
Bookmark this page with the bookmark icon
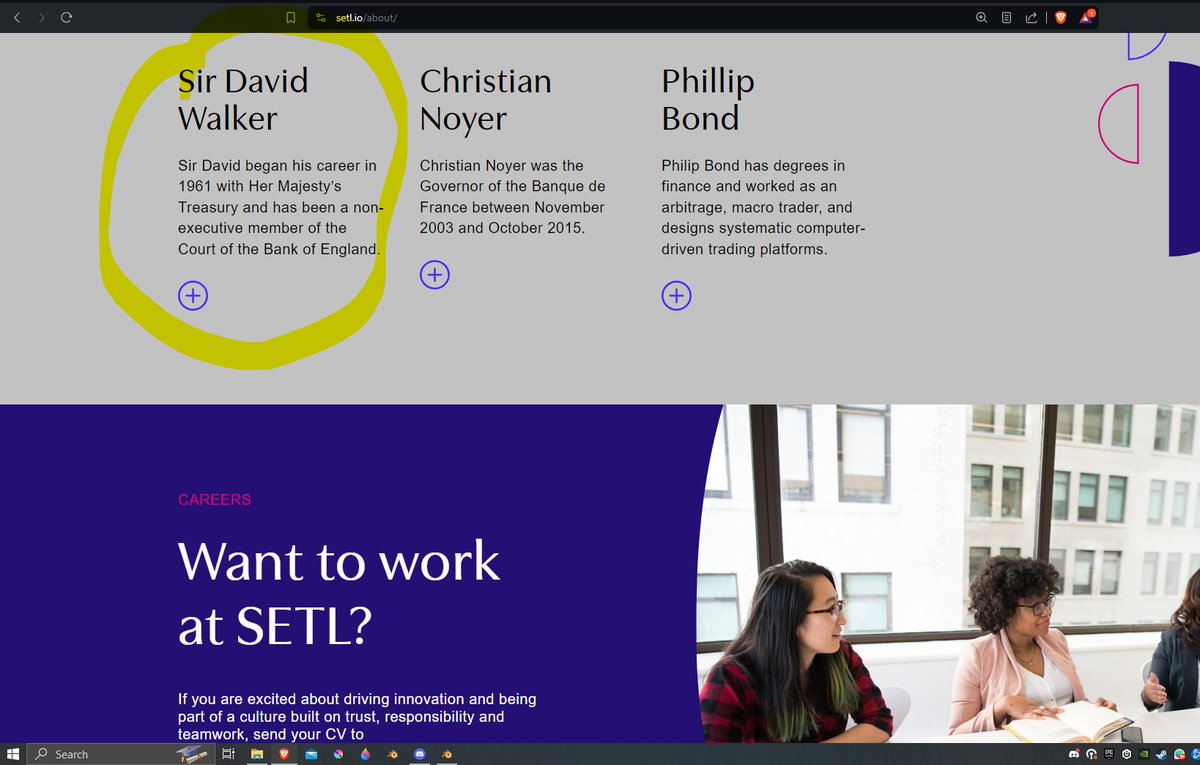(290, 18)
